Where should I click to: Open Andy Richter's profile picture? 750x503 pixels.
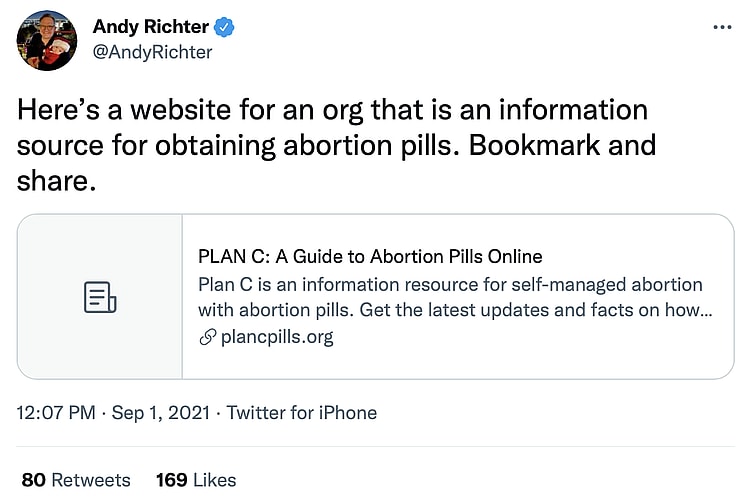pyautogui.click(x=47, y=40)
